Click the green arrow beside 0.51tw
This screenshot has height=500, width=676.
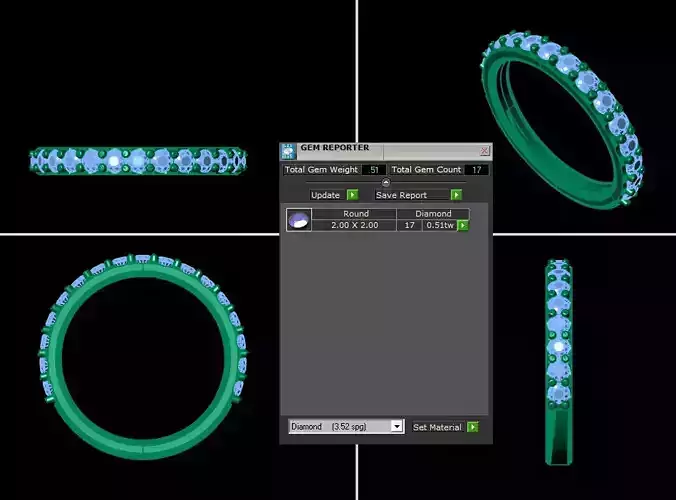point(463,225)
